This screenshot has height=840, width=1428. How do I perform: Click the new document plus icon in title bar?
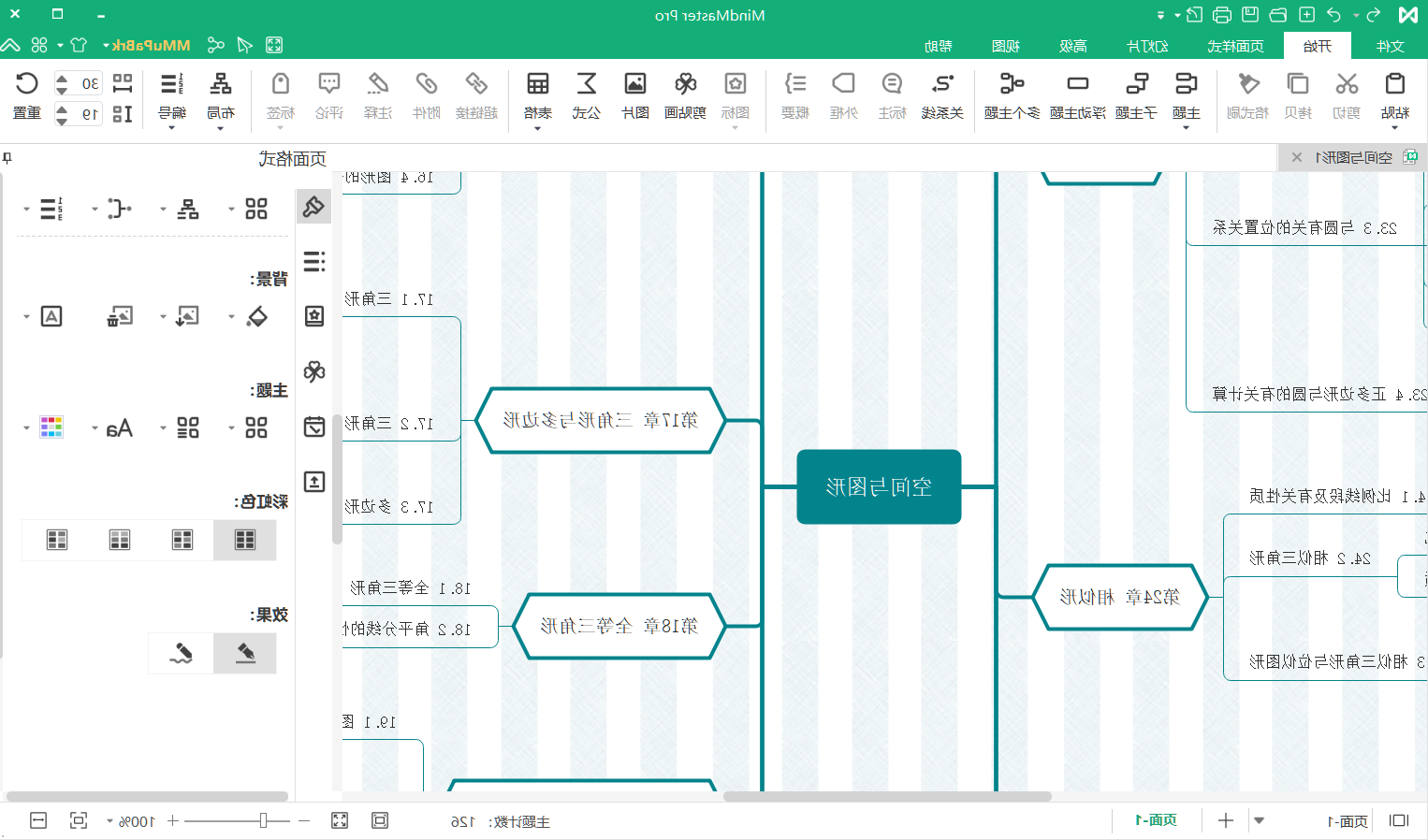(1307, 15)
